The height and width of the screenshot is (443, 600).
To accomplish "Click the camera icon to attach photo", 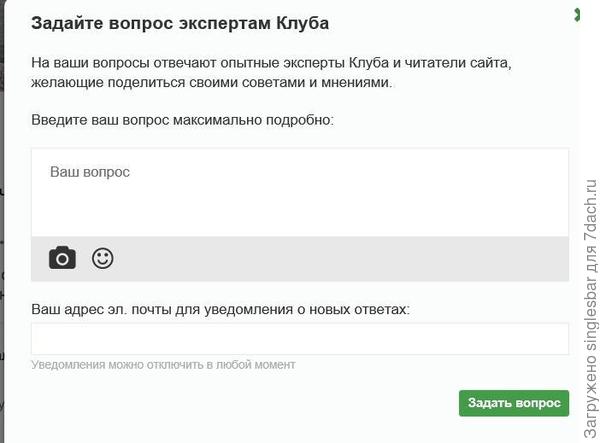I will (x=62, y=258).
